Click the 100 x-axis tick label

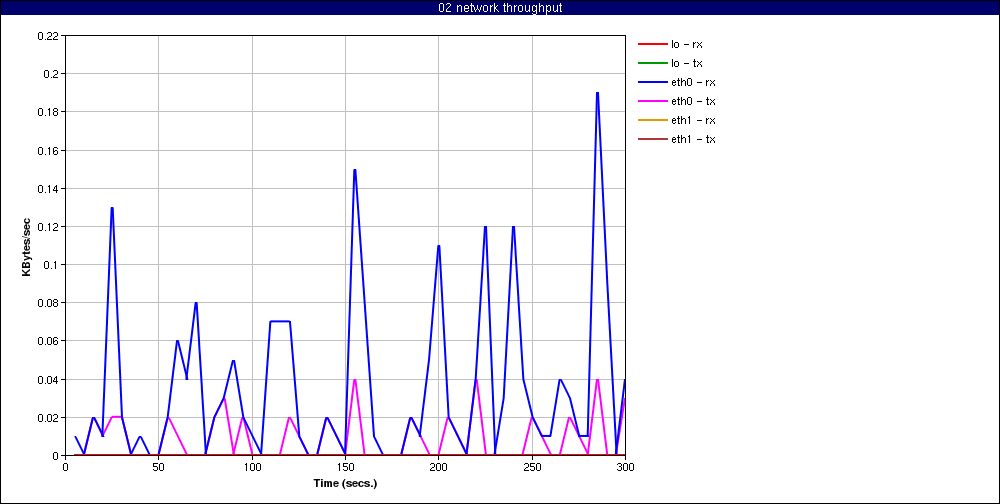pyautogui.click(x=252, y=467)
